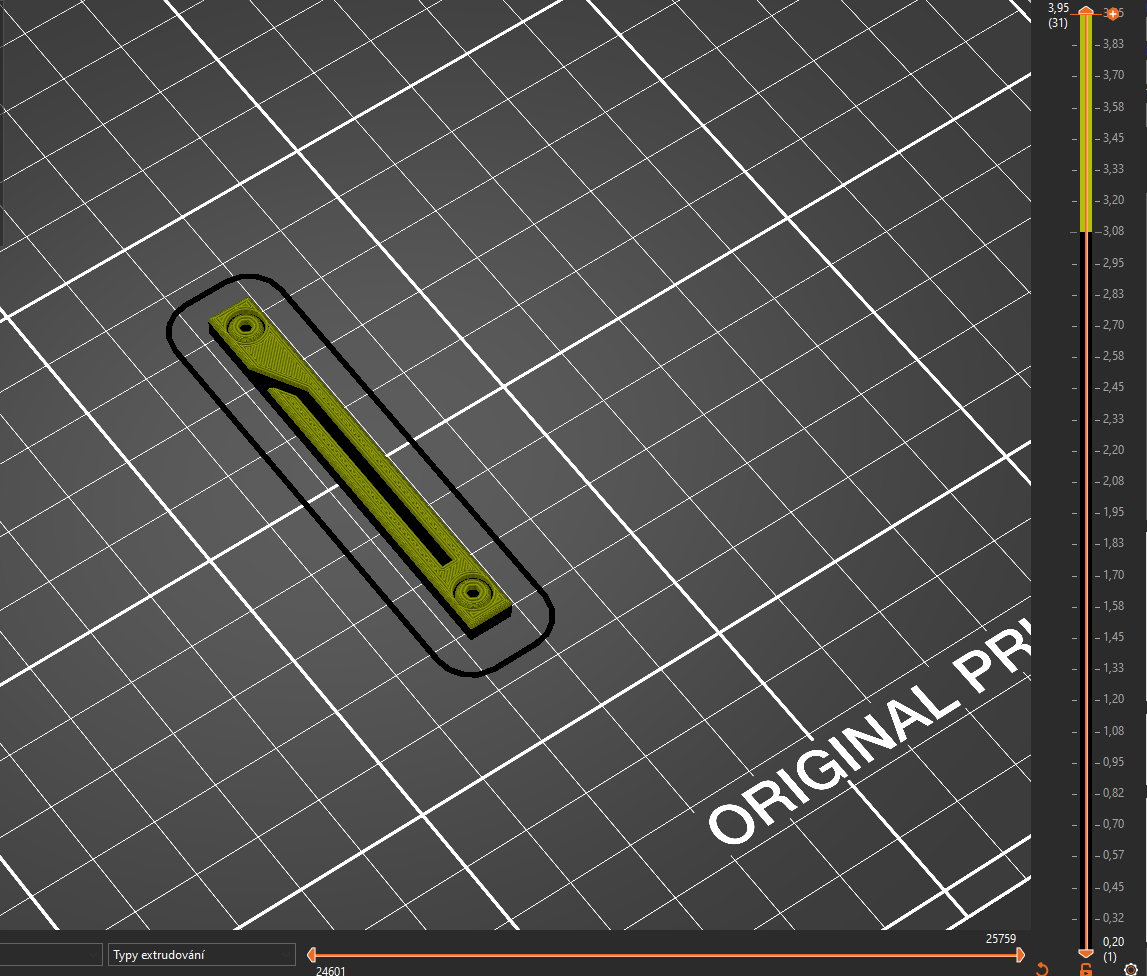Click the upper mounting hole on the model
This screenshot has height=976, width=1147.
(x=244, y=326)
